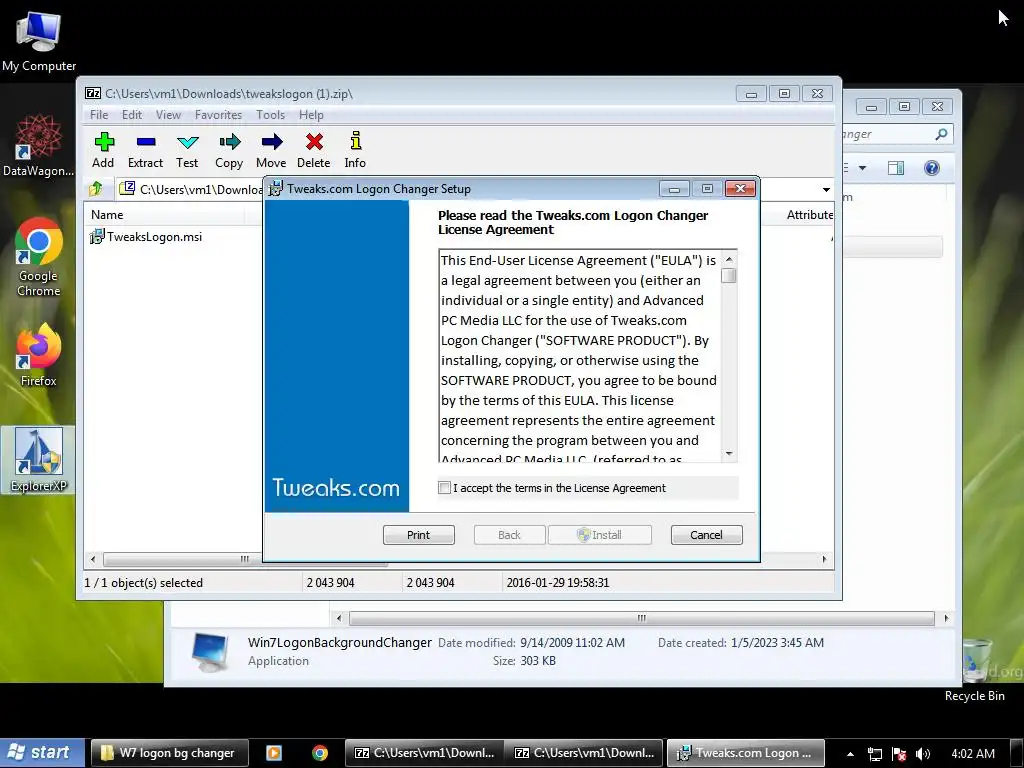The width and height of the screenshot is (1024, 768).
Task: Click the EULA vertical scrollbar thumb
Action: 729,276
